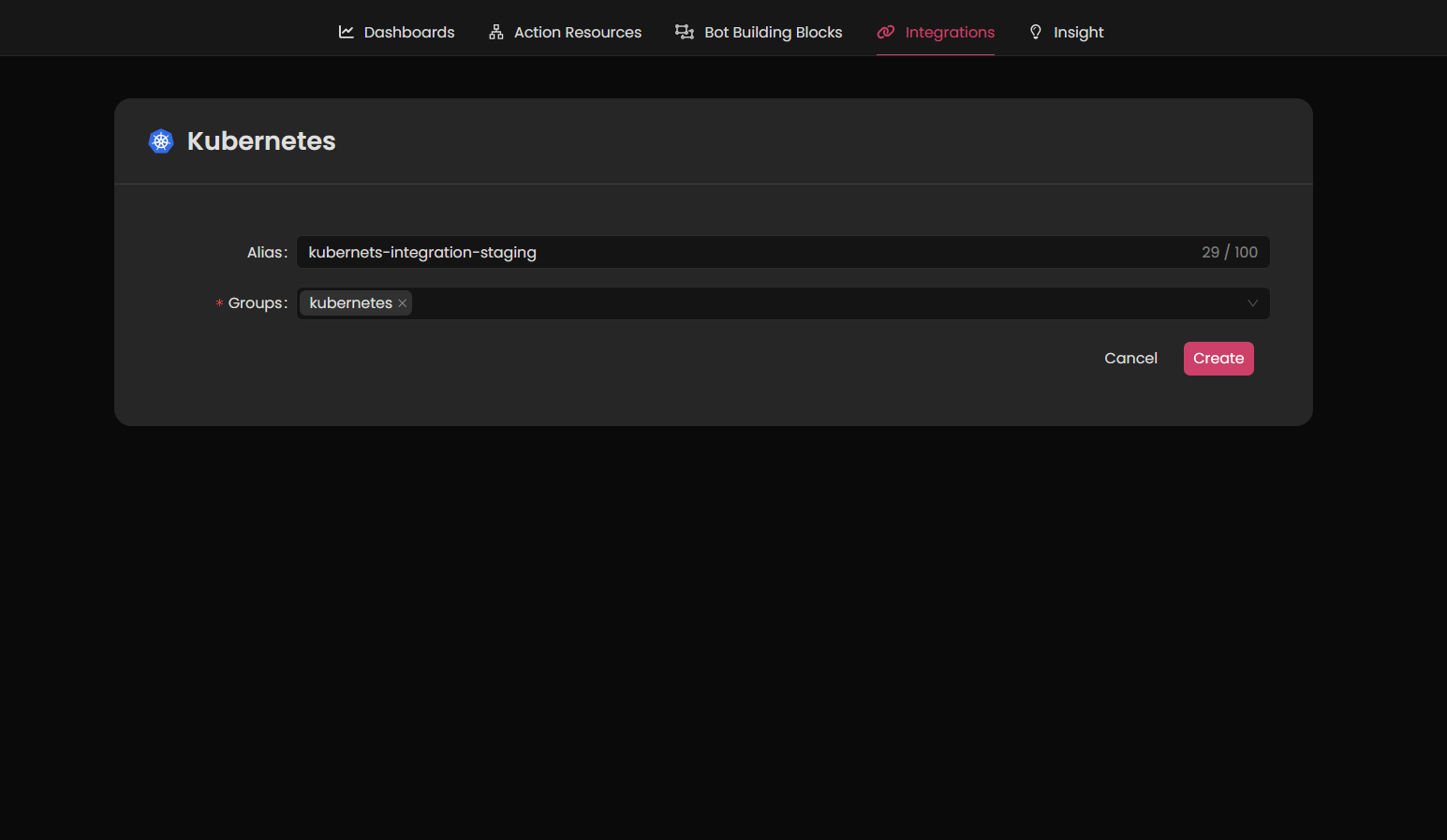Click the Action Resources hierarchy icon
Screen dimensions: 1447x840
[496, 32]
